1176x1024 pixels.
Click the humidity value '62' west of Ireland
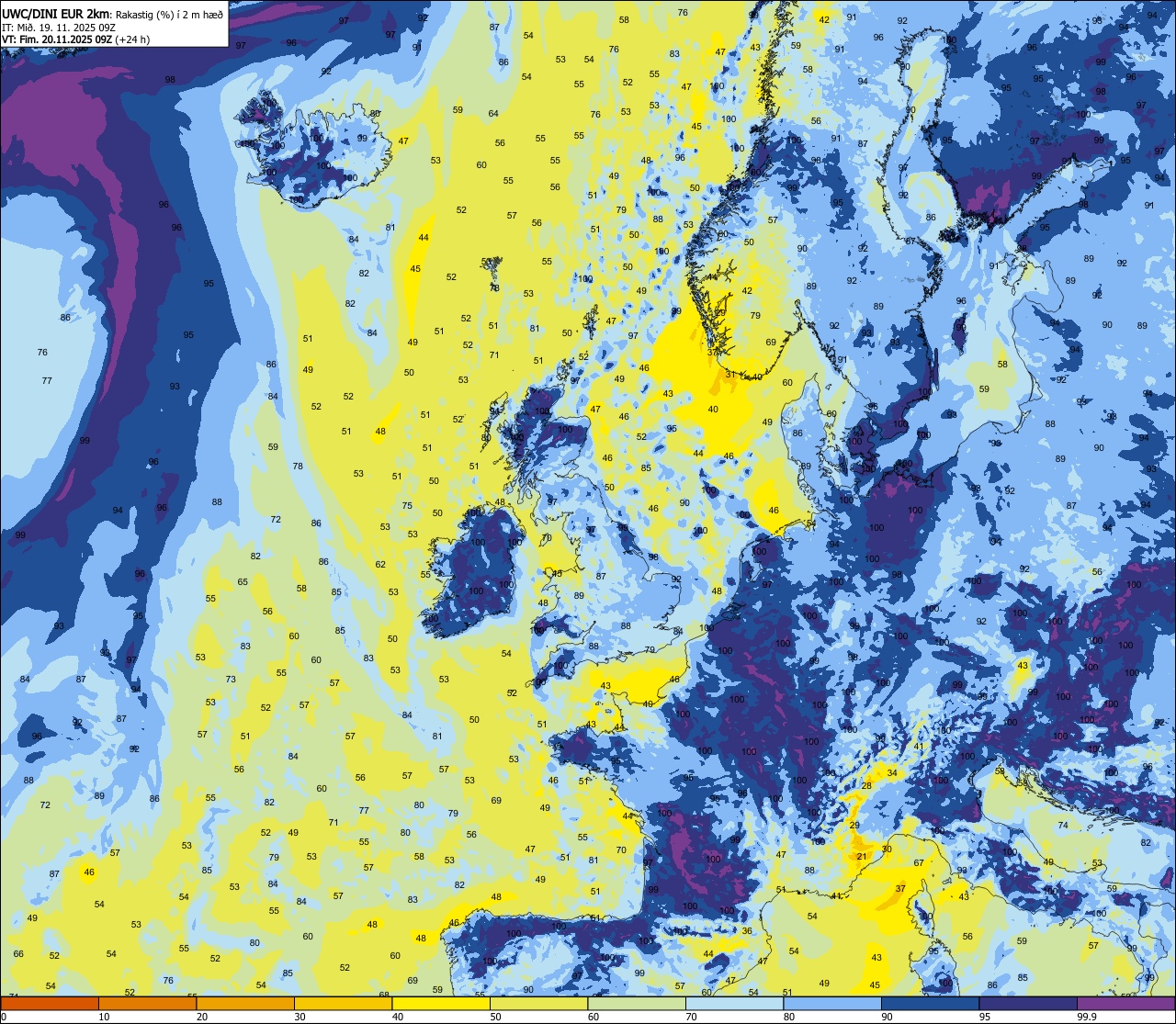380,564
